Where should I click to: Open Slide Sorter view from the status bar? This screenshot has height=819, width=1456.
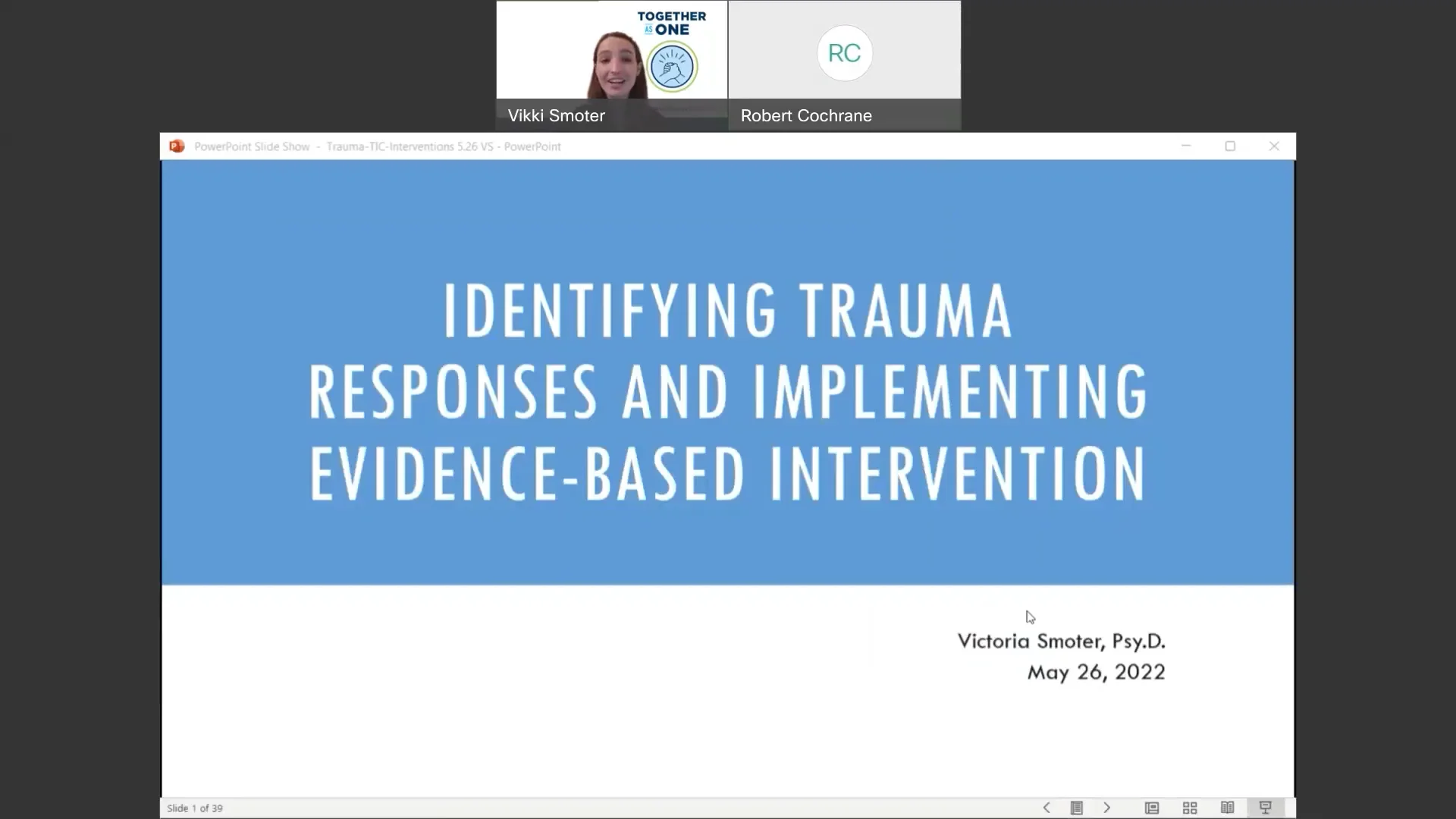pyautogui.click(x=1190, y=808)
